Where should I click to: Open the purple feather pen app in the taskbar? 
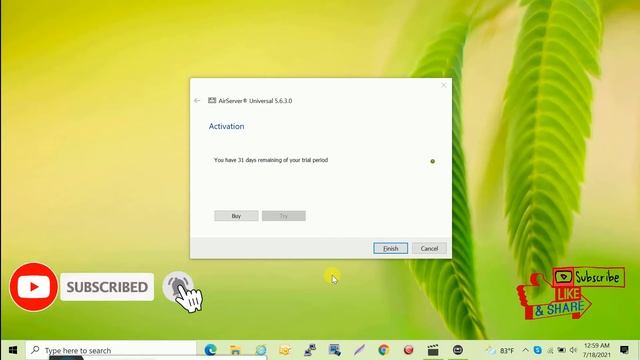[x=359, y=350]
